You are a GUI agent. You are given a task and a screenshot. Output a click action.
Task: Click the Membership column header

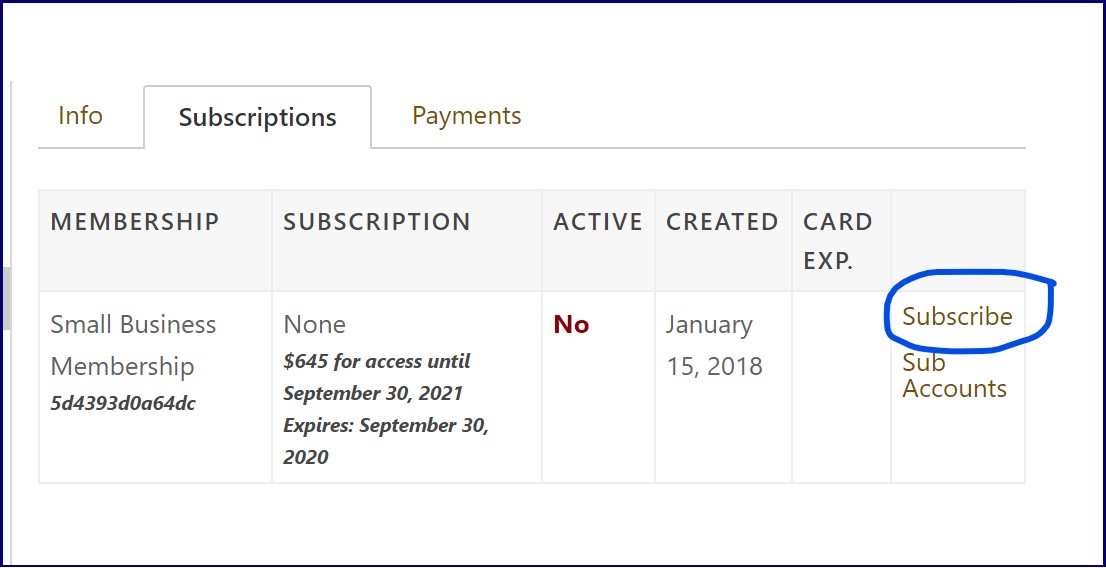(135, 222)
